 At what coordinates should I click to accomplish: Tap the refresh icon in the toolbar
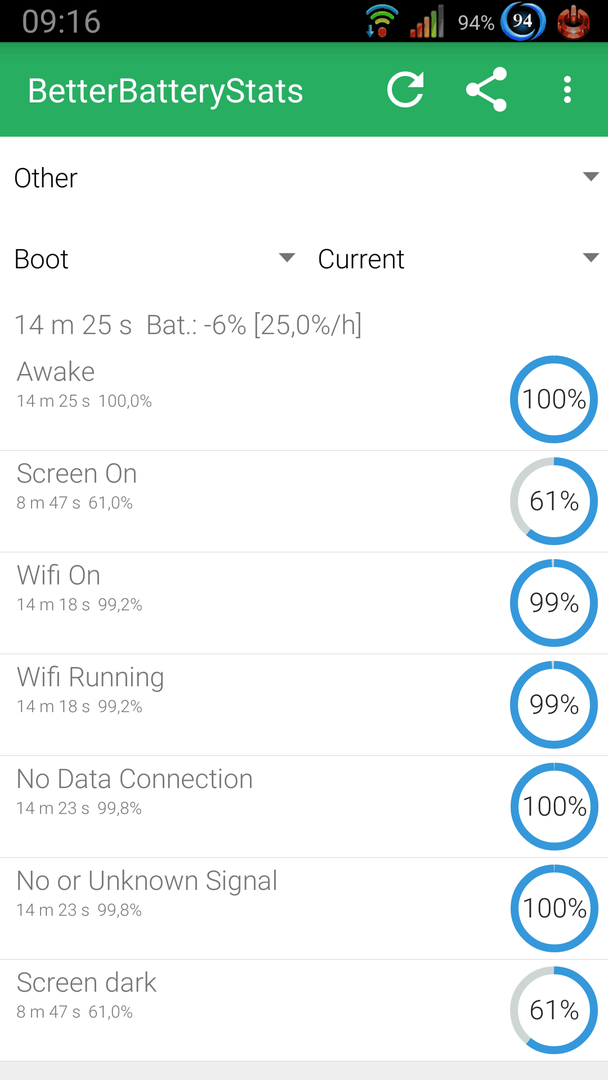(405, 90)
